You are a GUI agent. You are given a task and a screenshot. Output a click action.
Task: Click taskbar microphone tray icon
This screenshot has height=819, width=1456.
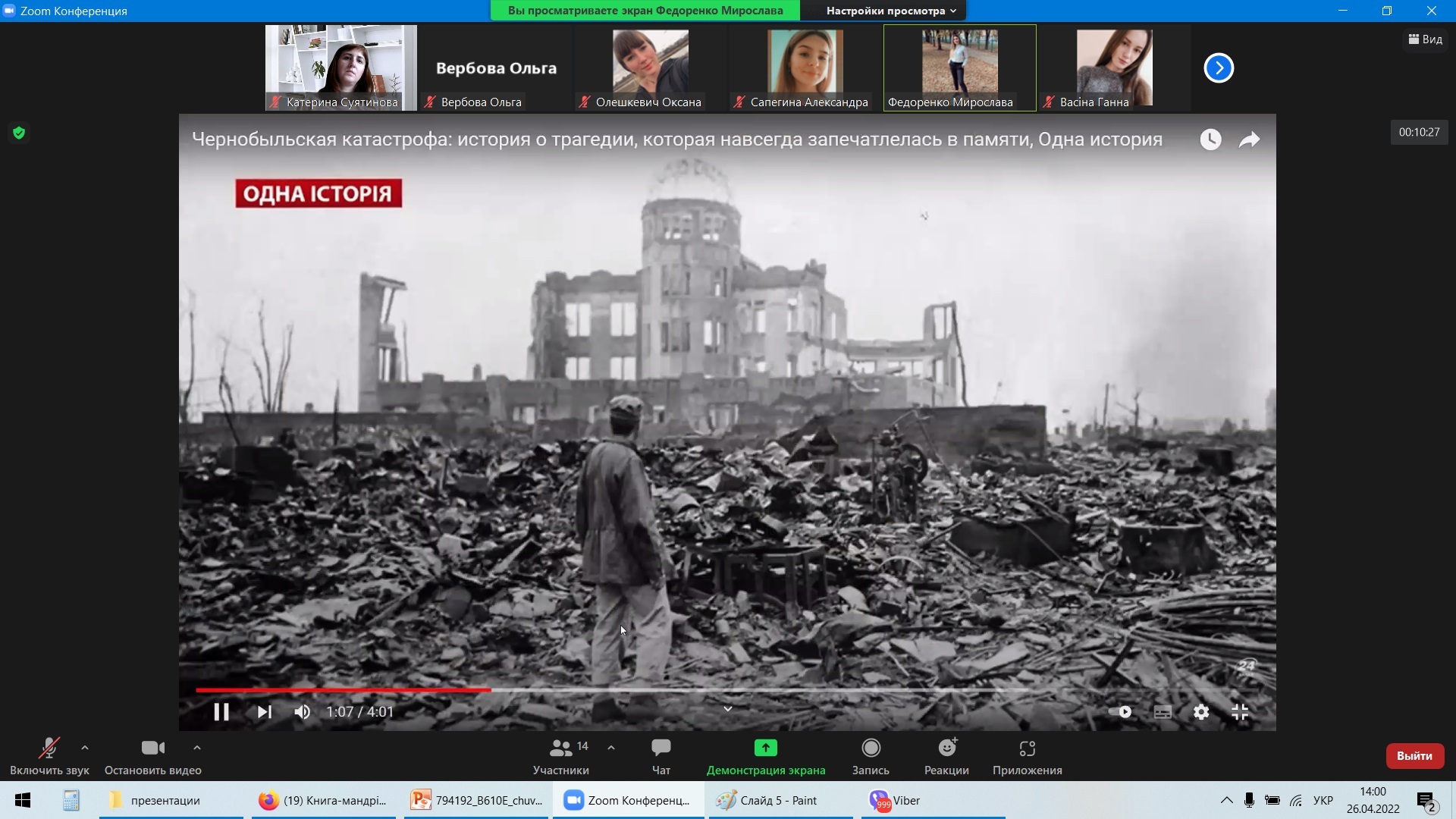pyautogui.click(x=1249, y=800)
